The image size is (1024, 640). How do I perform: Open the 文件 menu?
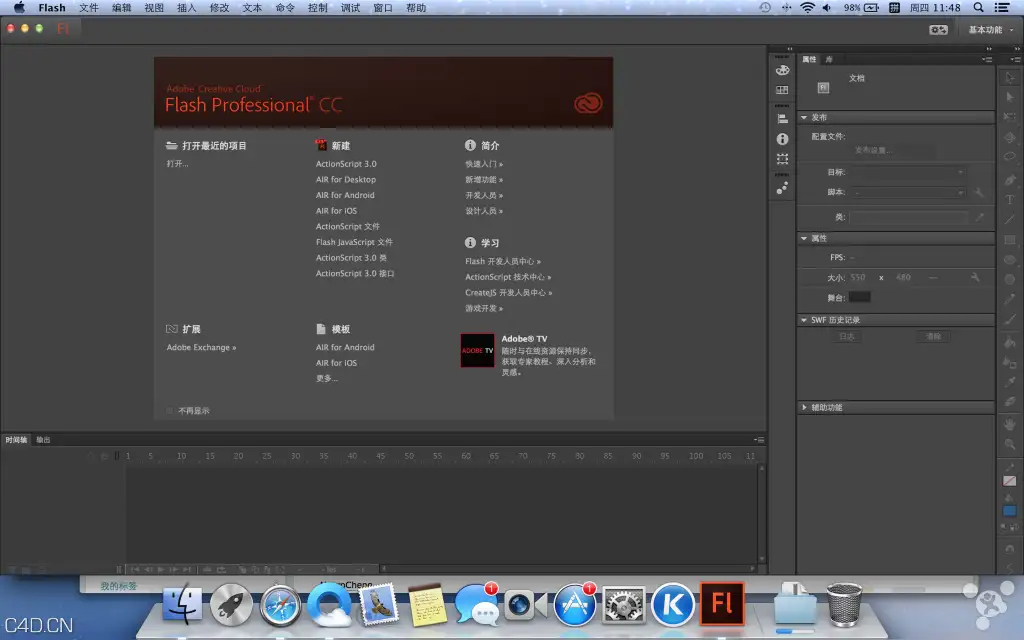pyautogui.click(x=89, y=8)
